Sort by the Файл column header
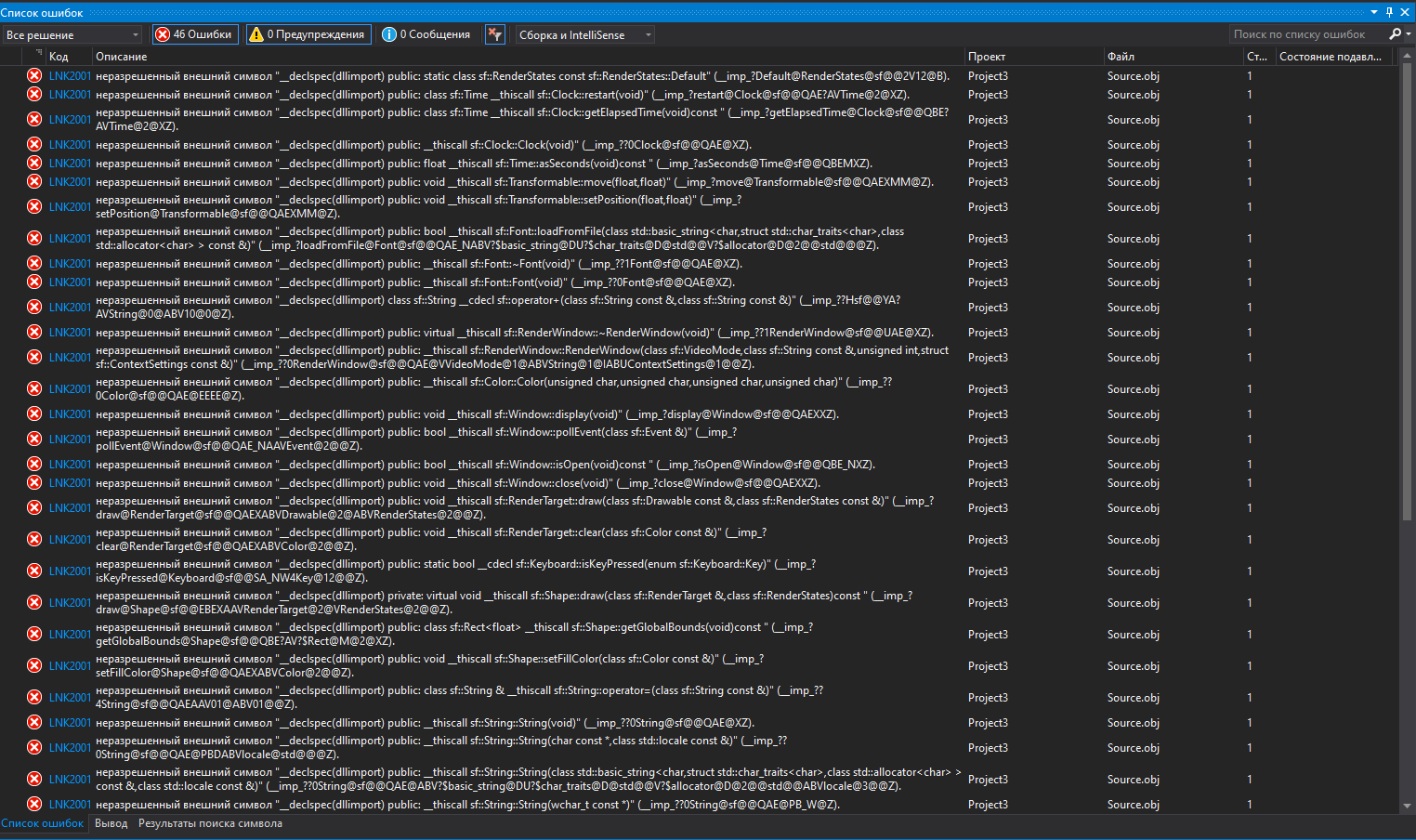 (x=1173, y=57)
